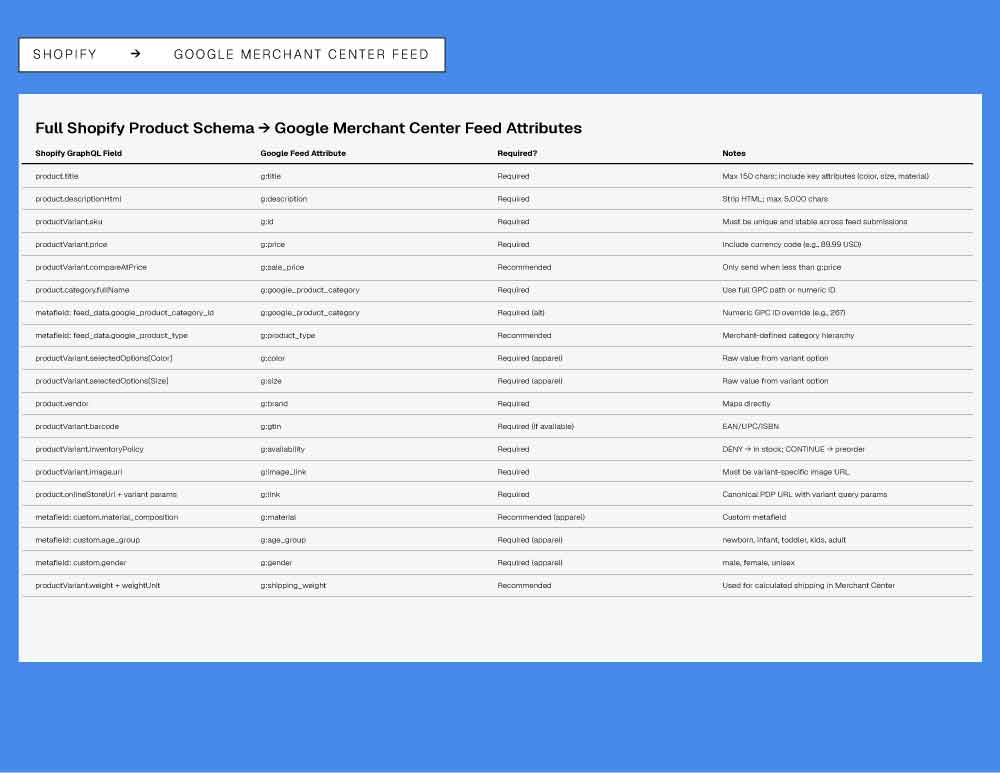Click the EAN/UPC/ISBN note
The image size is (1000, 773).
(x=751, y=427)
